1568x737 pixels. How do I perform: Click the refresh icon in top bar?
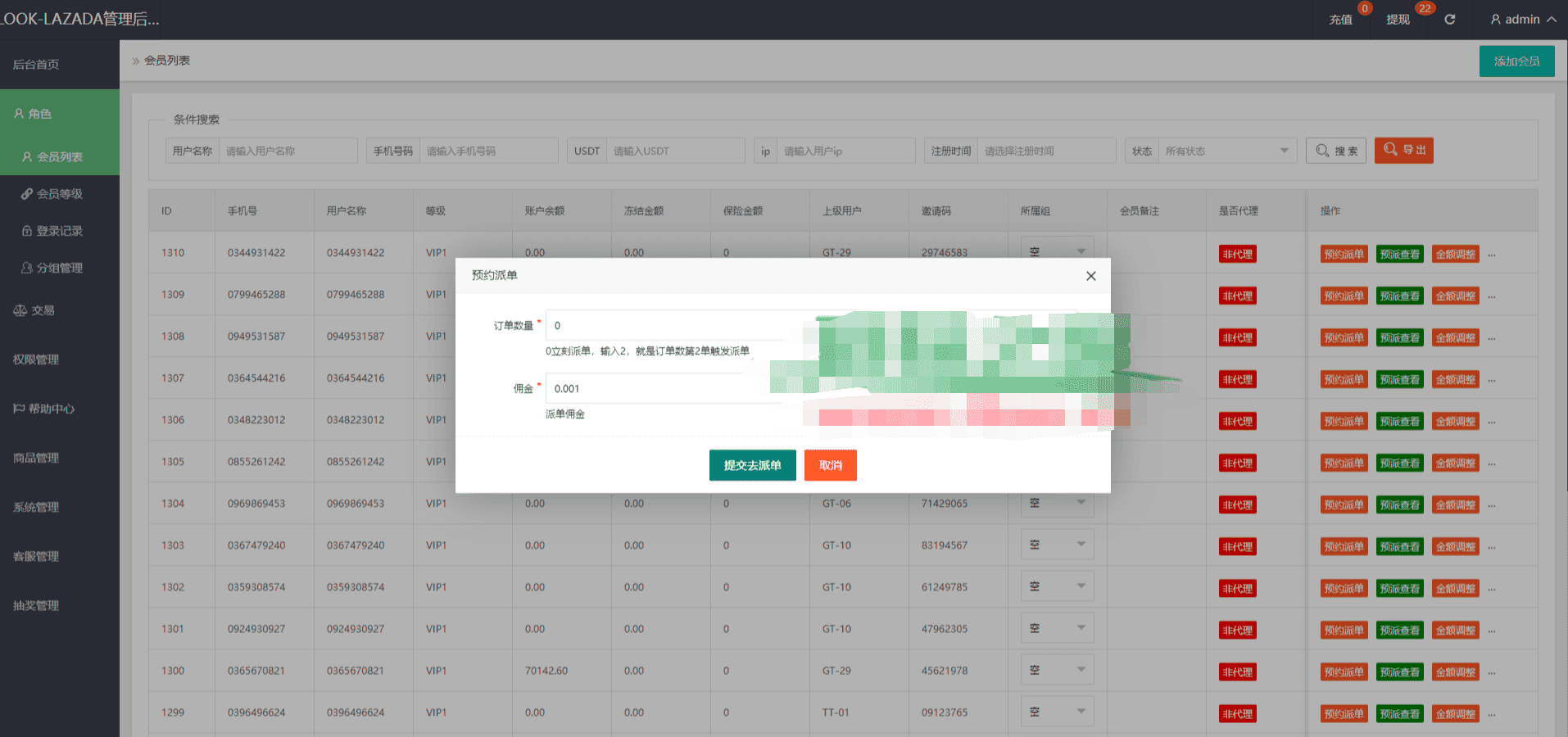(x=1449, y=20)
